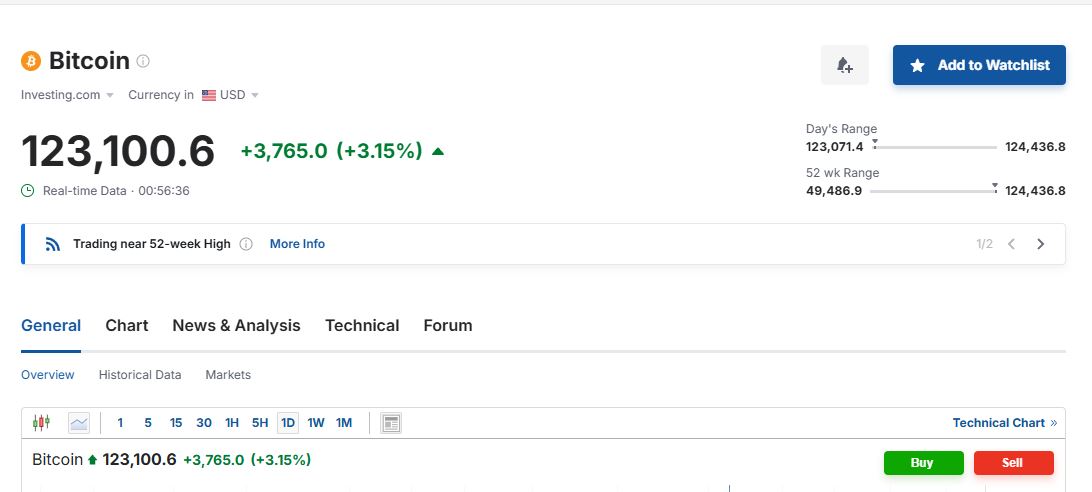Create a price alert with bell icon
Screen dimensions: 1092x492
pyautogui.click(x=845, y=65)
